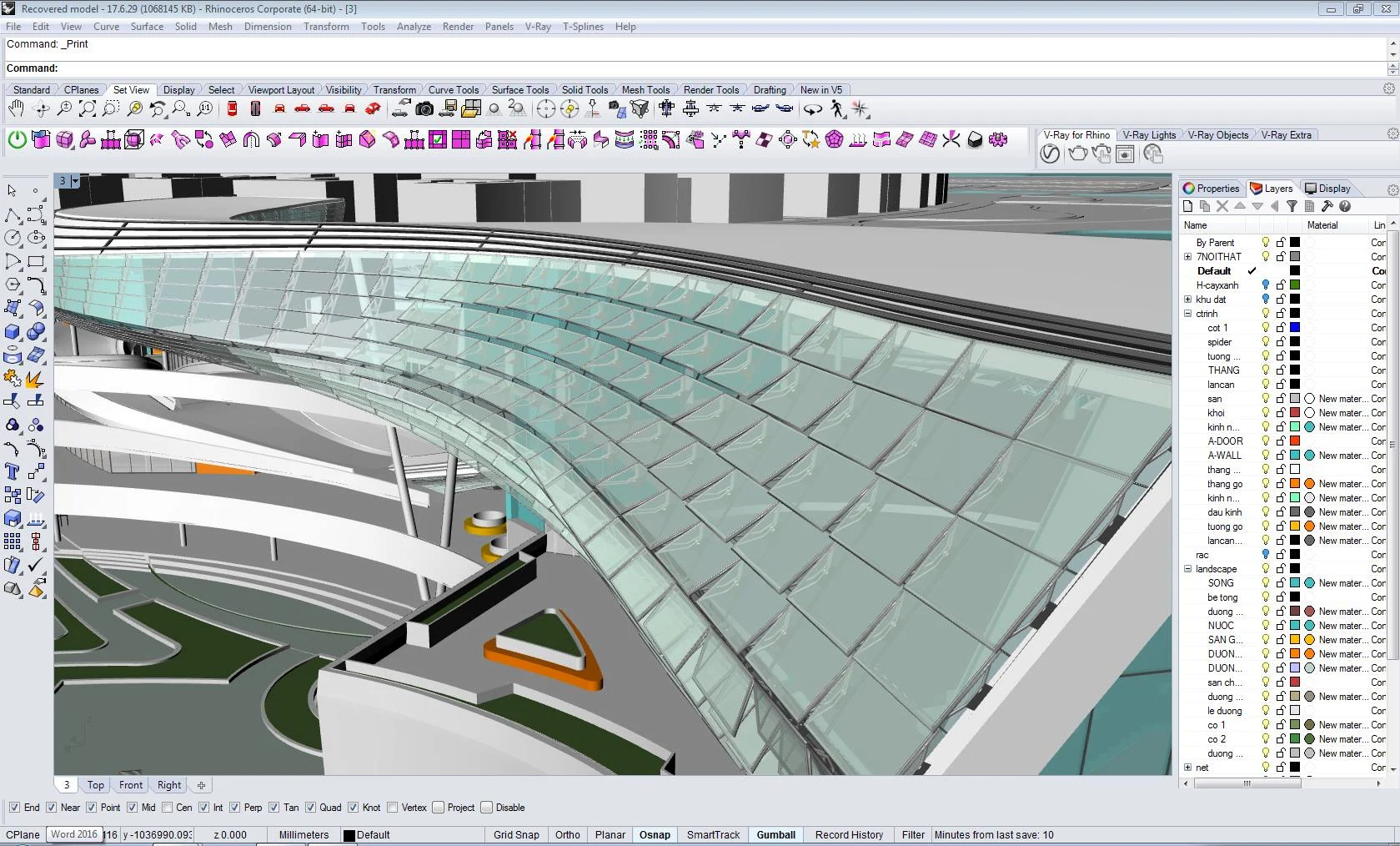Change the cot 1 layer blue color swatch
The width and height of the screenshot is (1400, 846).
[x=1295, y=328]
